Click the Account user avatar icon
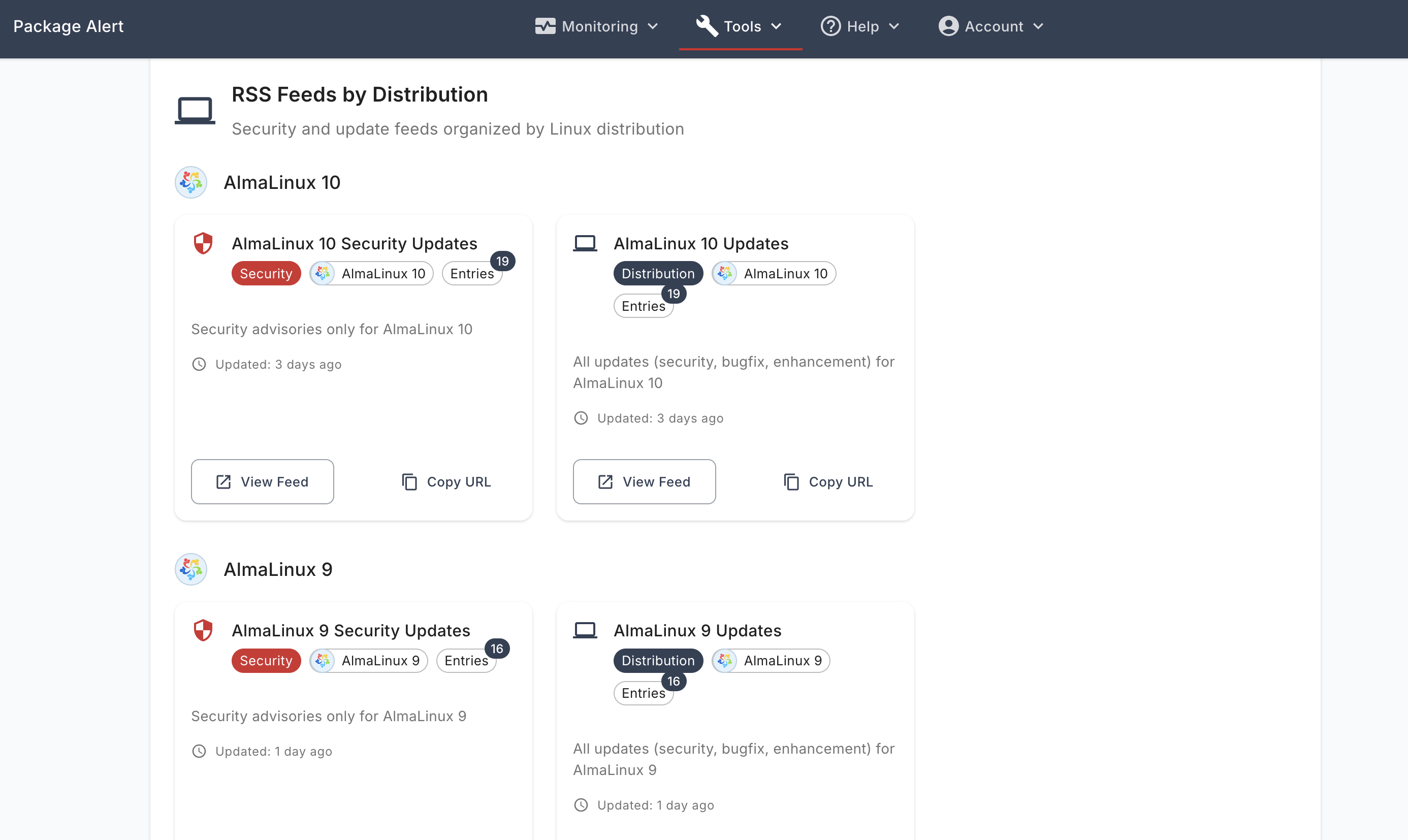The height and width of the screenshot is (840, 1408). click(x=948, y=26)
